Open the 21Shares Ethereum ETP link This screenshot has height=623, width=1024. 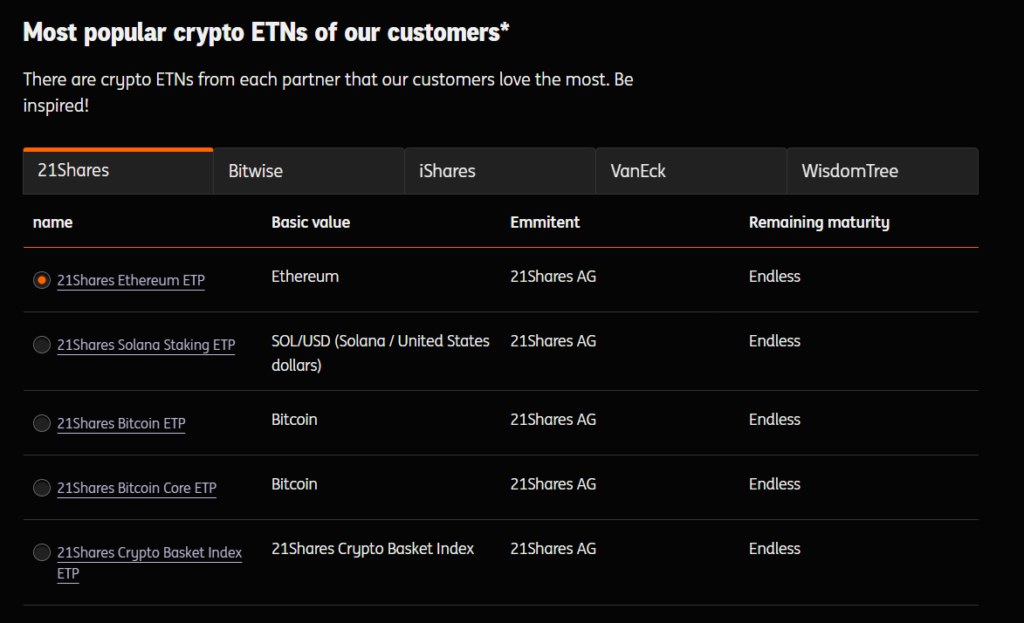click(131, 281)
